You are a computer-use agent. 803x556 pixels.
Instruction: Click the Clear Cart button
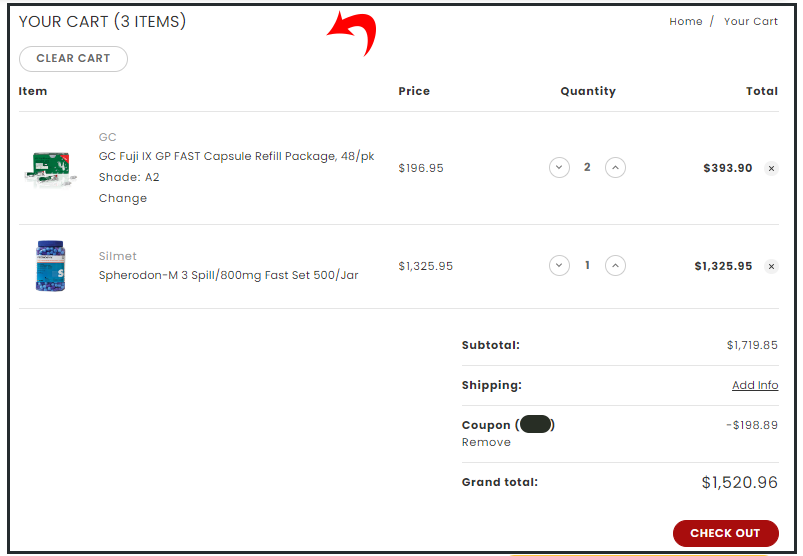tap(73, 58)
